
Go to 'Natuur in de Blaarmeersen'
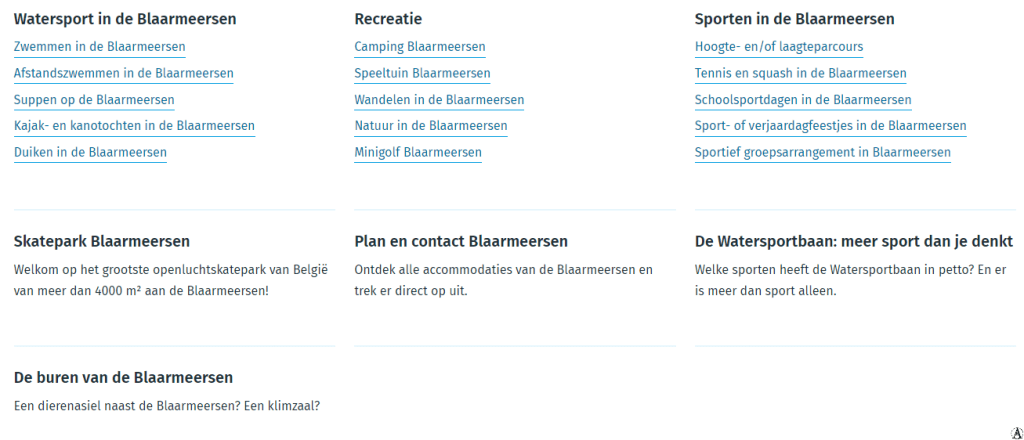[x=431, y=126]
